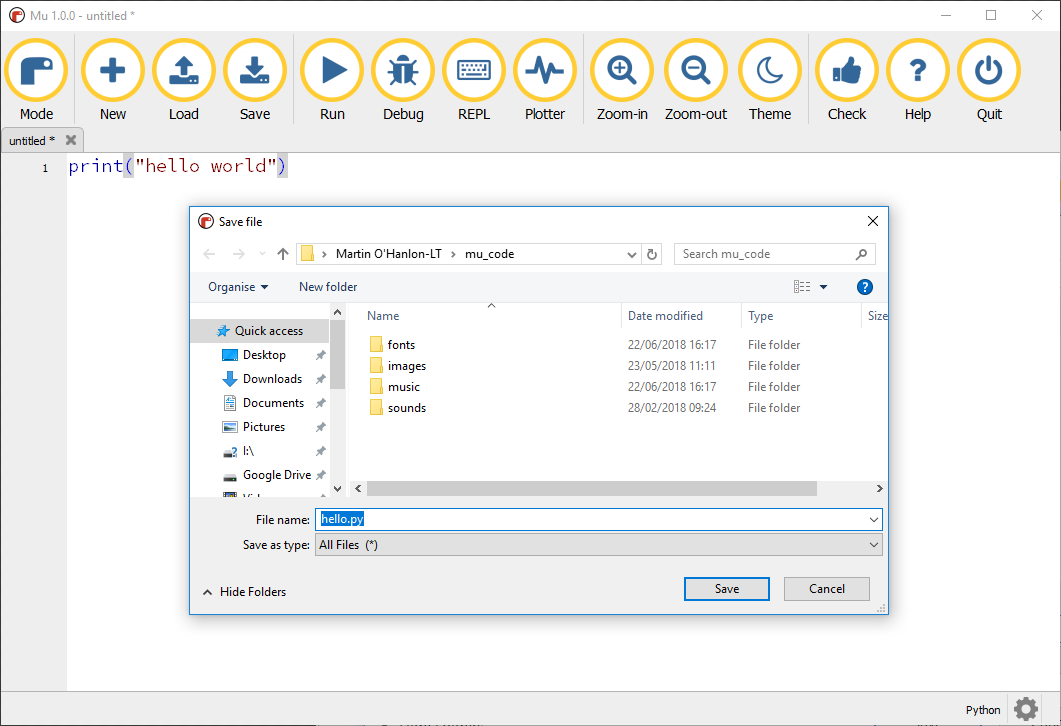Click the horizontal scrollbar in file list

coord(592,489)
